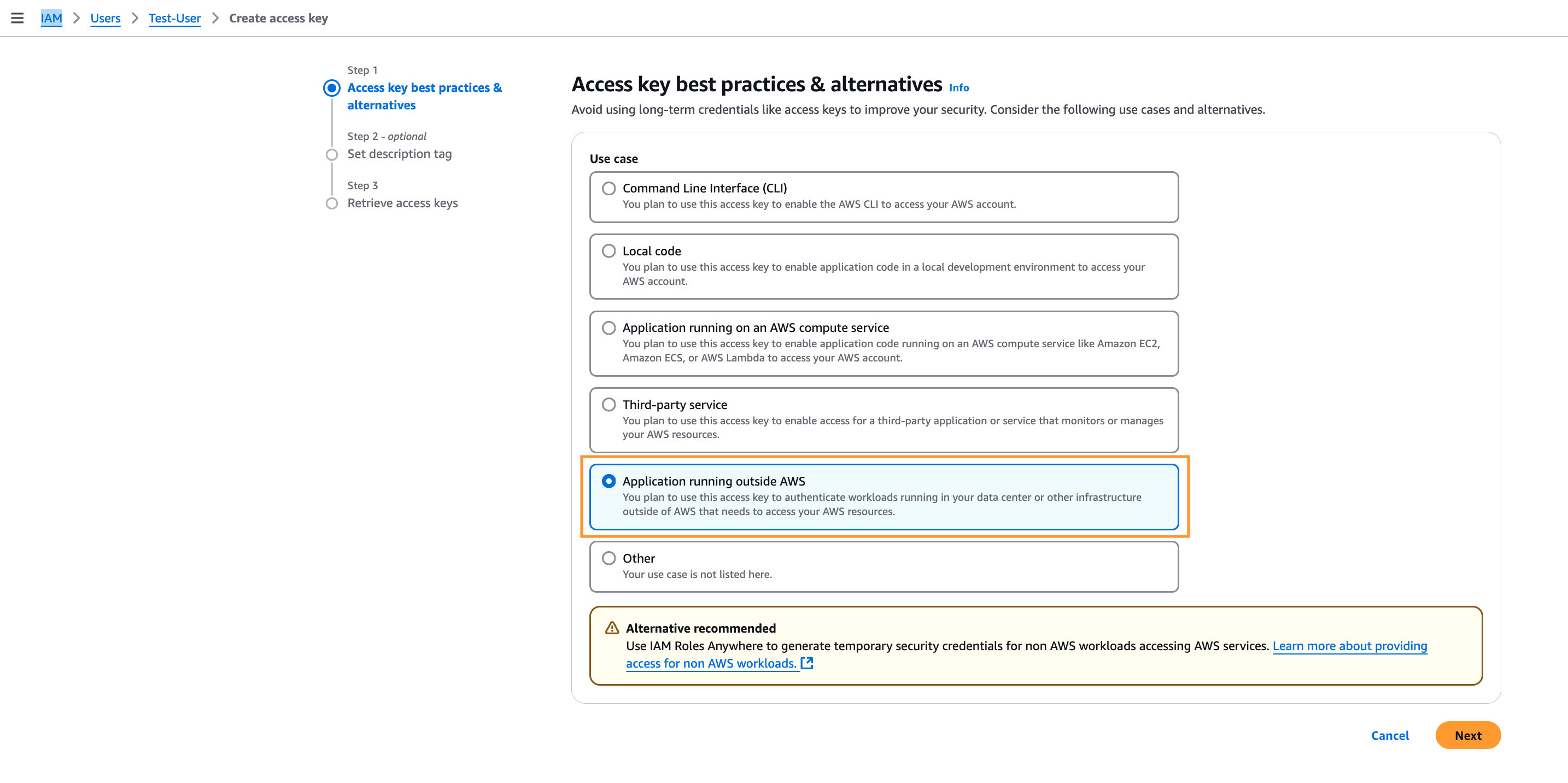The height and width of the screenshot is (783, 1568).
Task: Open the Users breadcrumb link
Action: click(x=106, y=18)
